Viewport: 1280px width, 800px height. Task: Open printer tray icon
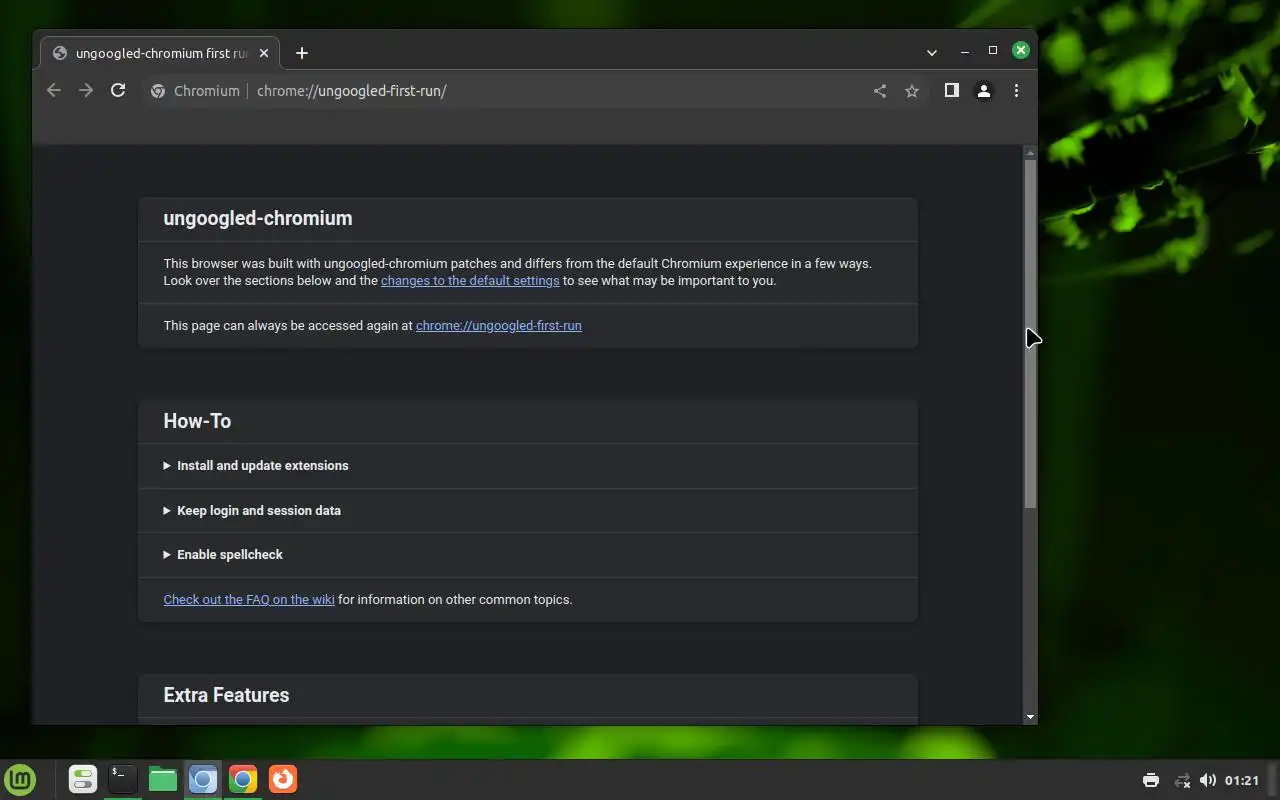(x=1150, y=780)
